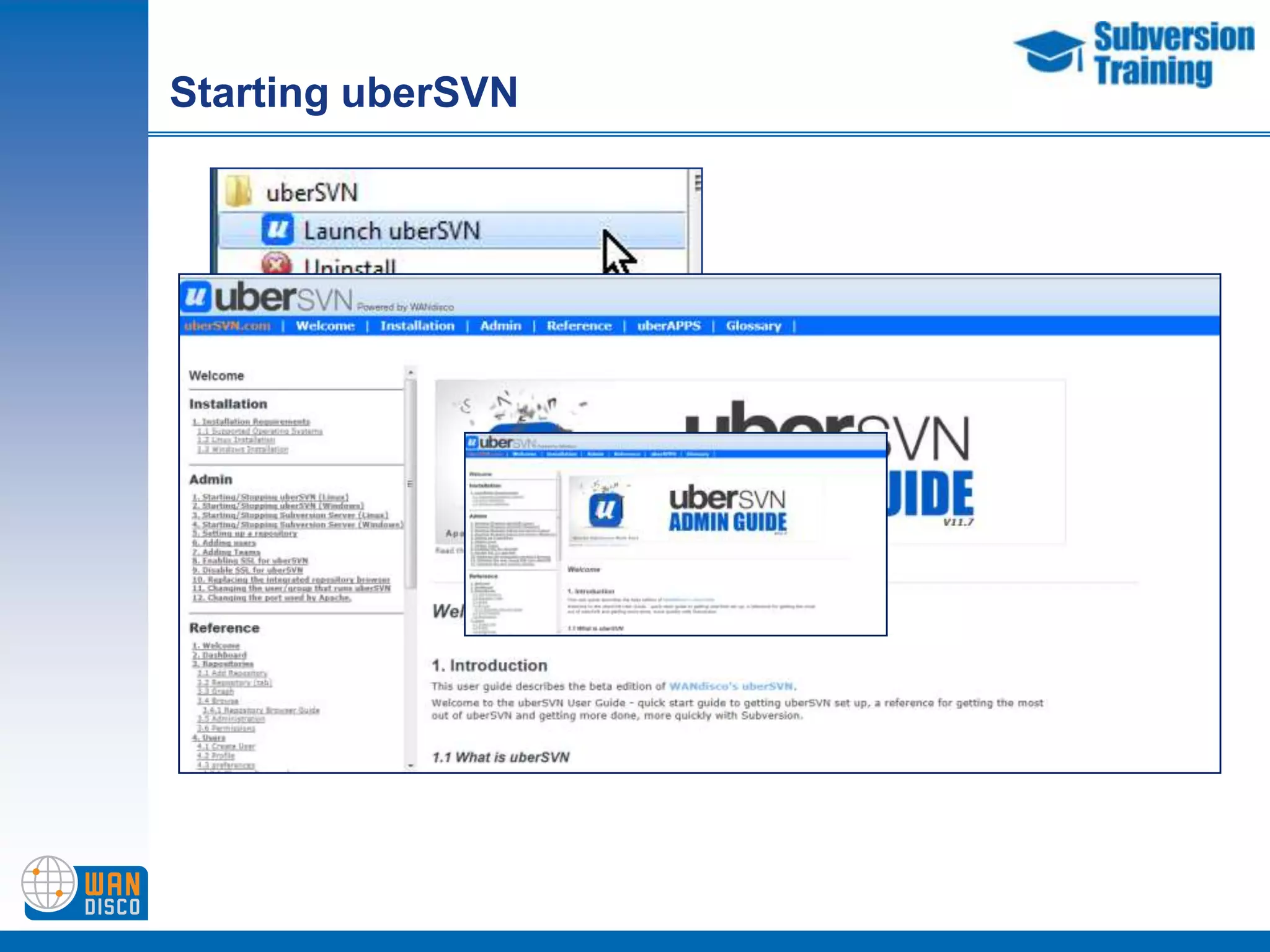Follow the WANdisco's uberSVN hyperlink

[731, 686]
